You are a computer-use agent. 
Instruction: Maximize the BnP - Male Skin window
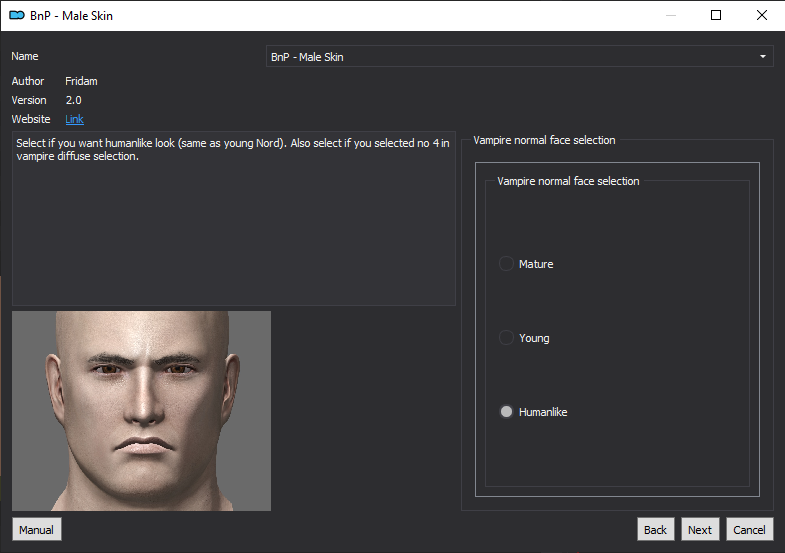point(716,15)
